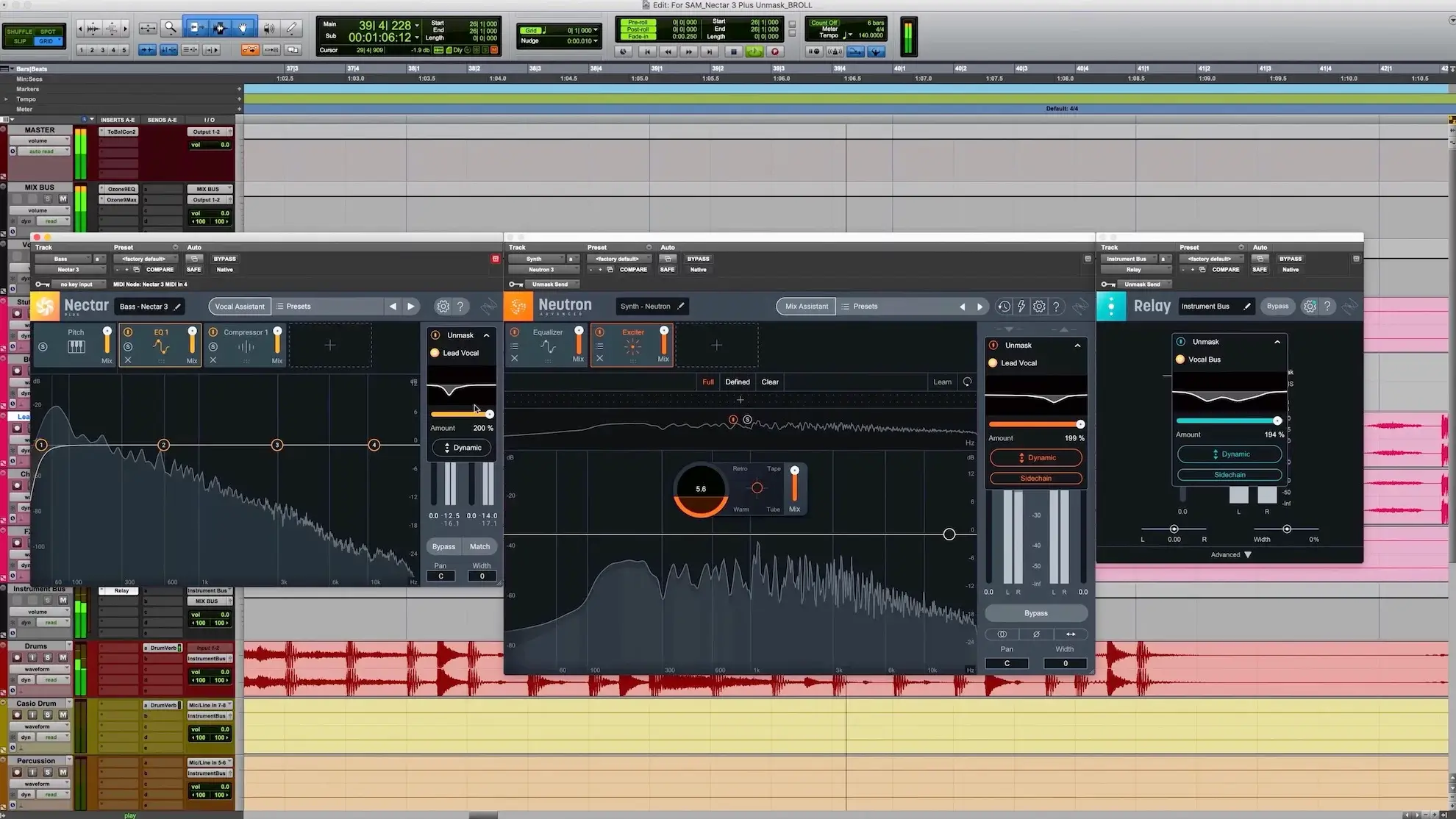Open the Pitch module keyboard icon
The width and height of the screenshot is (1456, 819).
(76, 347)
